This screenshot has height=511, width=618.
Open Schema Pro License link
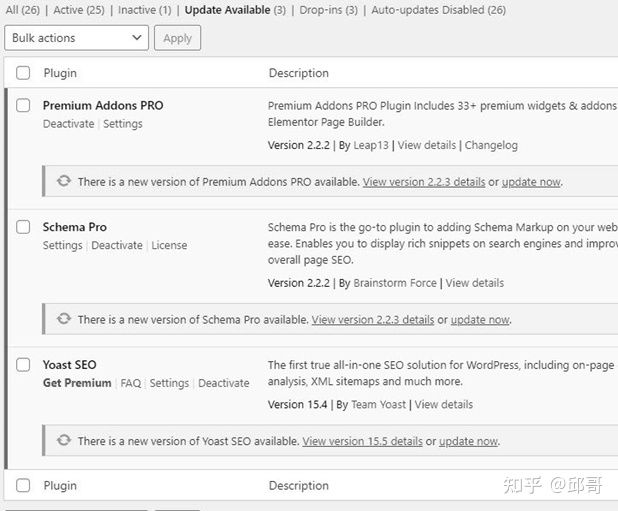[x=169, y=245]
